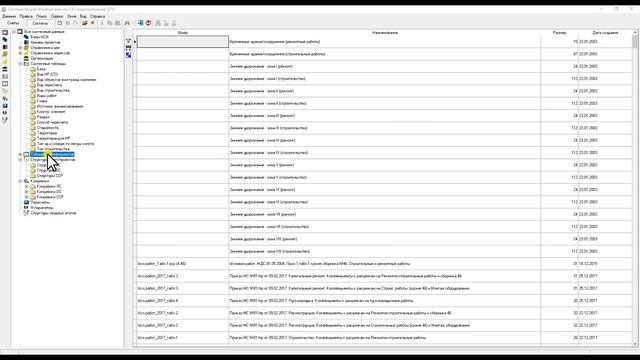
Task: Open the Справка menu
Action: coord(98,16)
